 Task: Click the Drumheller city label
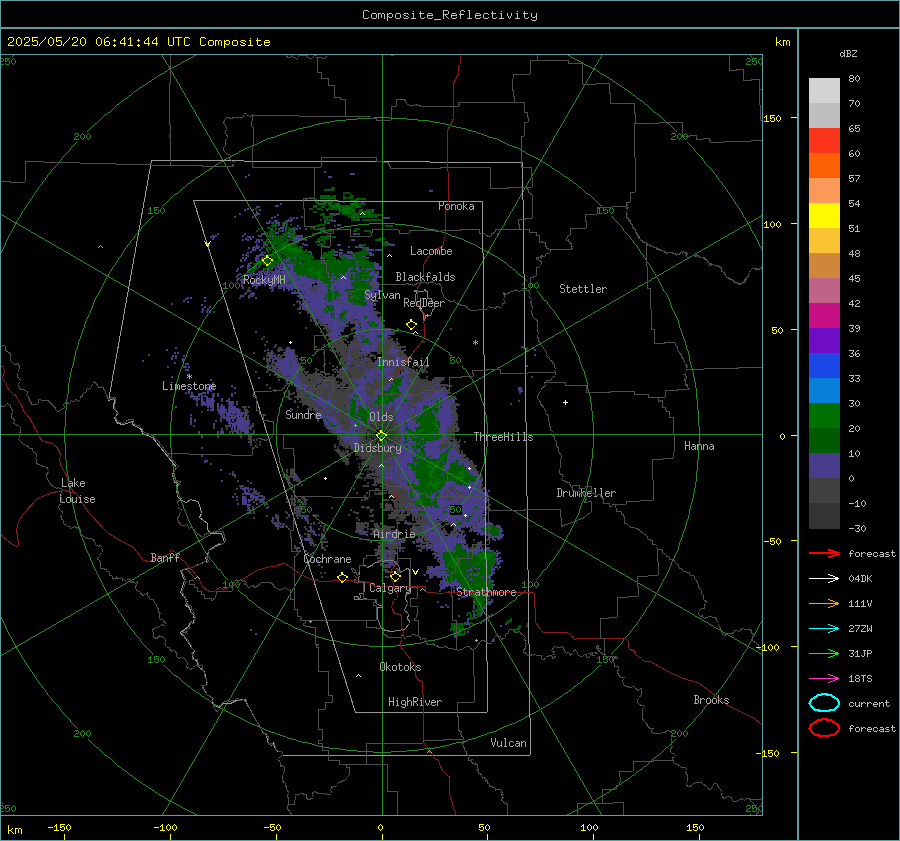click(x=586, y=493)
